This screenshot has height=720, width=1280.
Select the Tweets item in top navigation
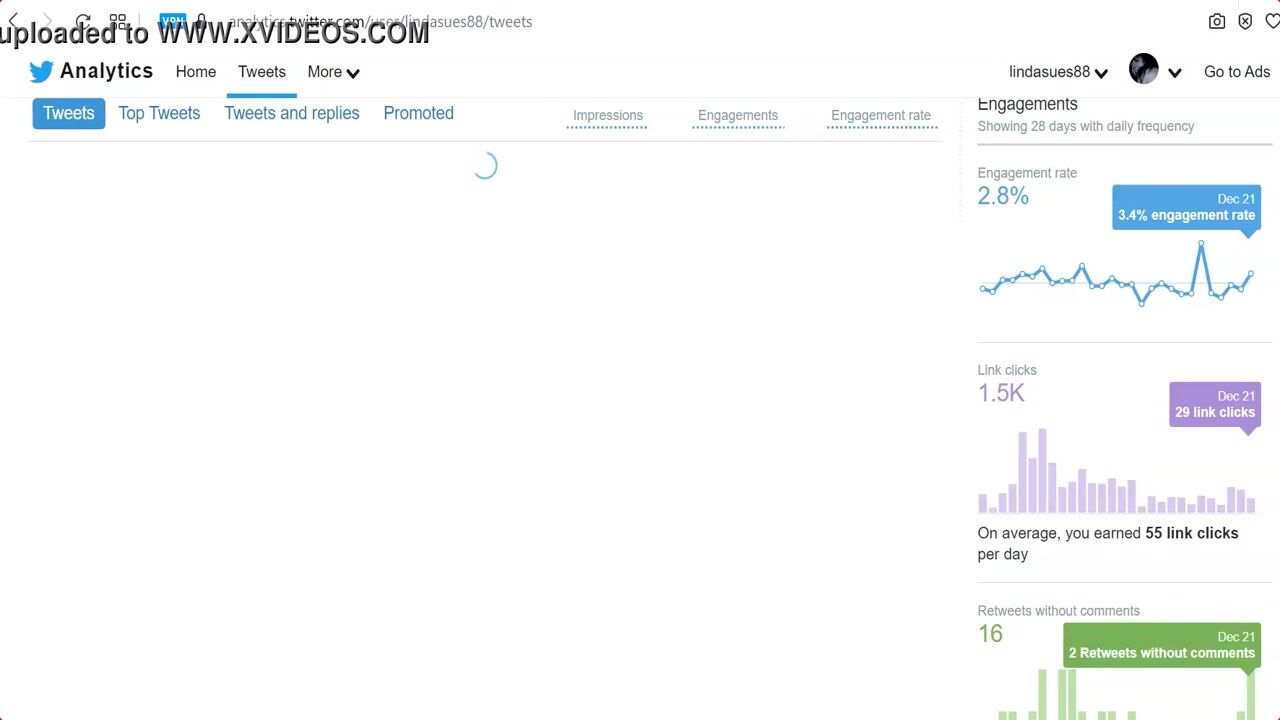click(x=261, y=72)
